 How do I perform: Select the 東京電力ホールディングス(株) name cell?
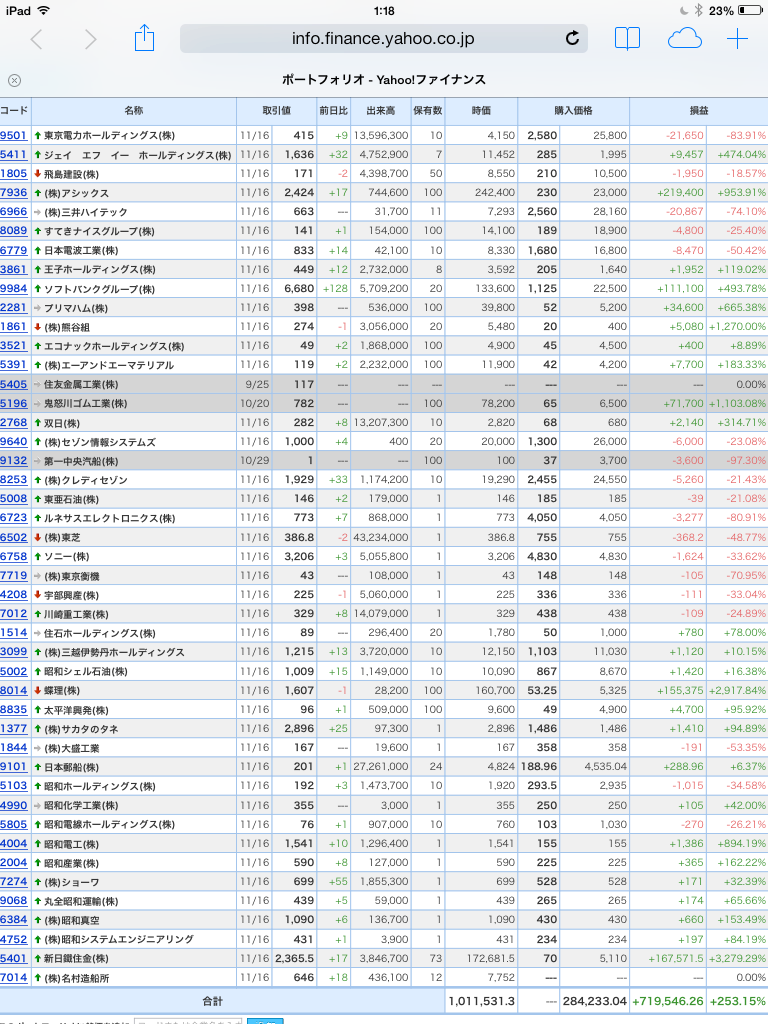point(134,135)
